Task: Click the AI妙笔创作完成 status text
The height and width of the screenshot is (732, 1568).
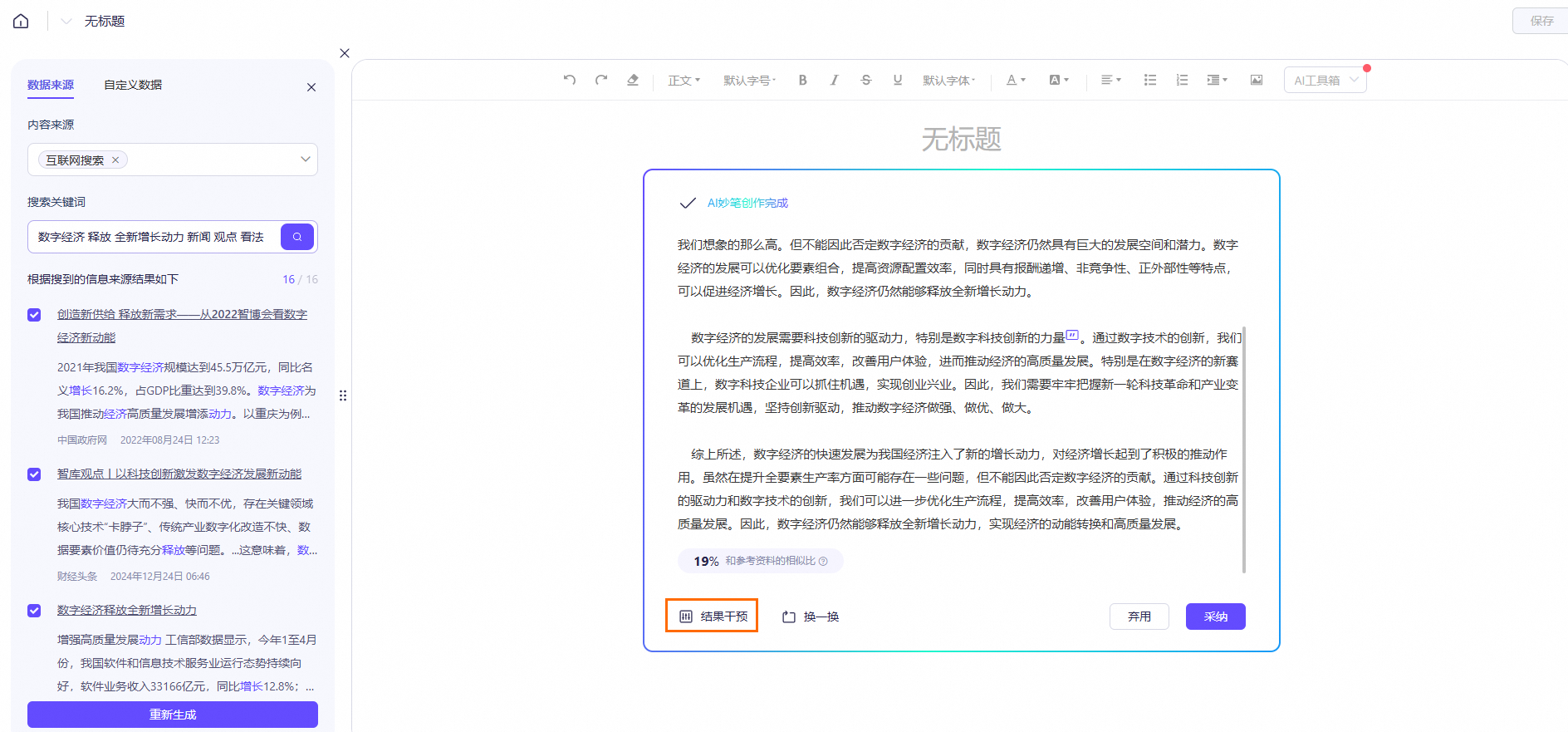Action: pos(747,203)
